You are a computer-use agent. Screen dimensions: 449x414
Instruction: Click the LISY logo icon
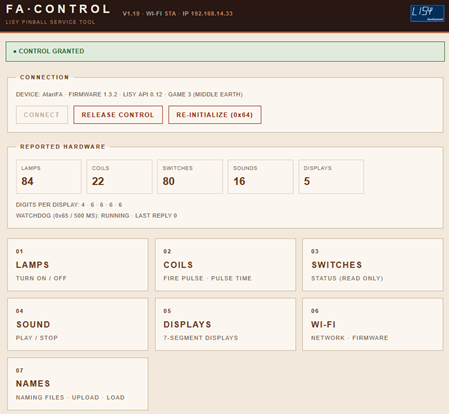pos(427,14)
